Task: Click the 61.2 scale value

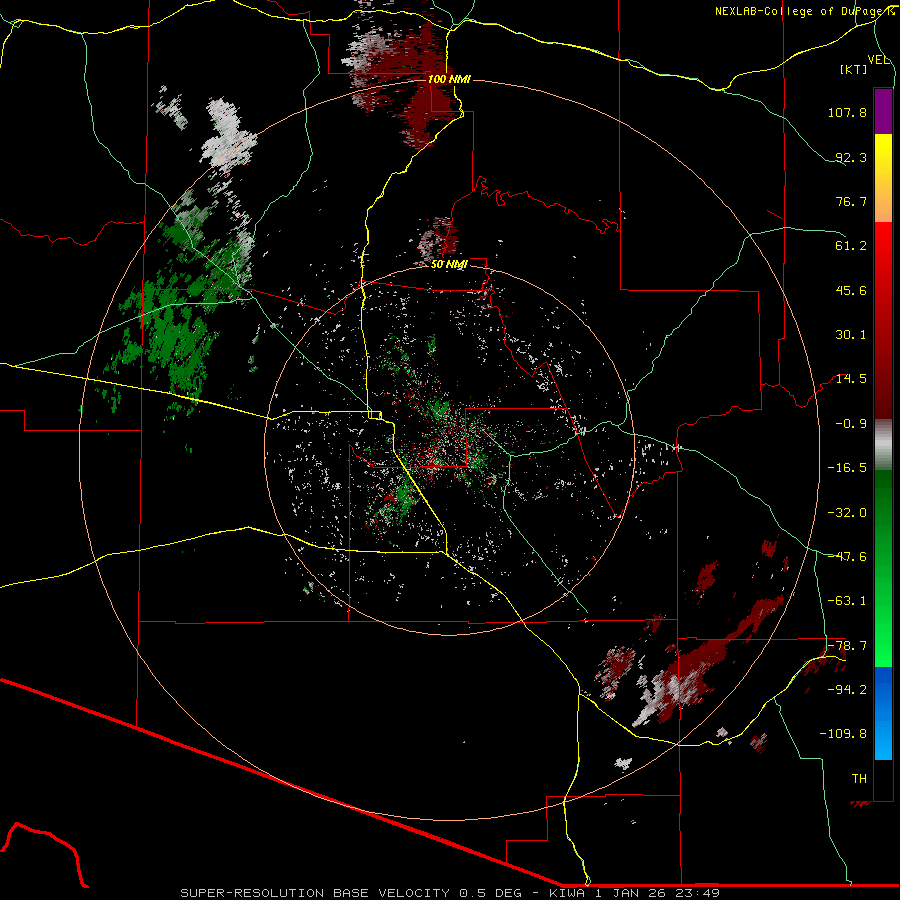Action: coord(851,246)
